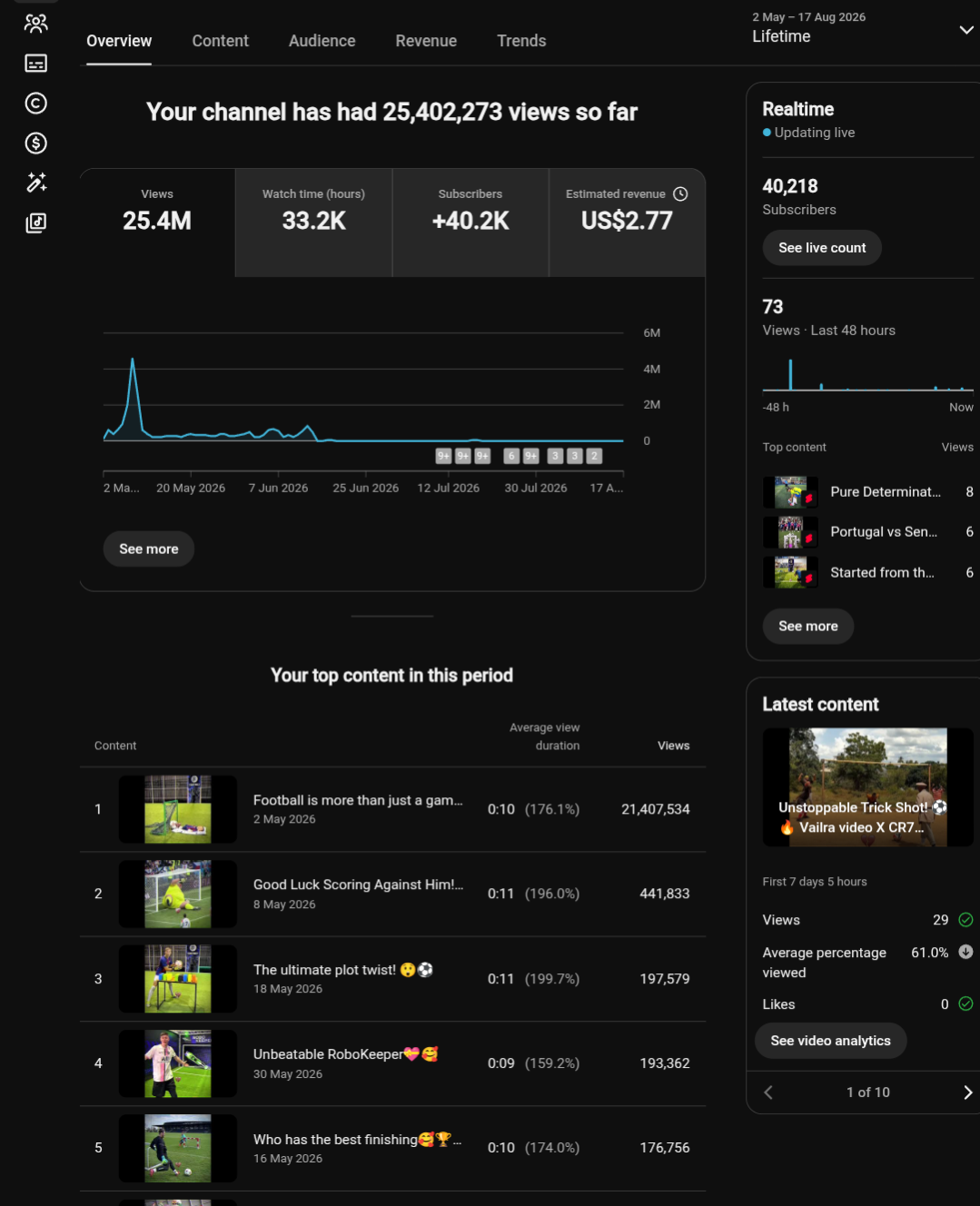Switch to the Trends tab
Screen dimensions: 980x1206
coord(521,41)
